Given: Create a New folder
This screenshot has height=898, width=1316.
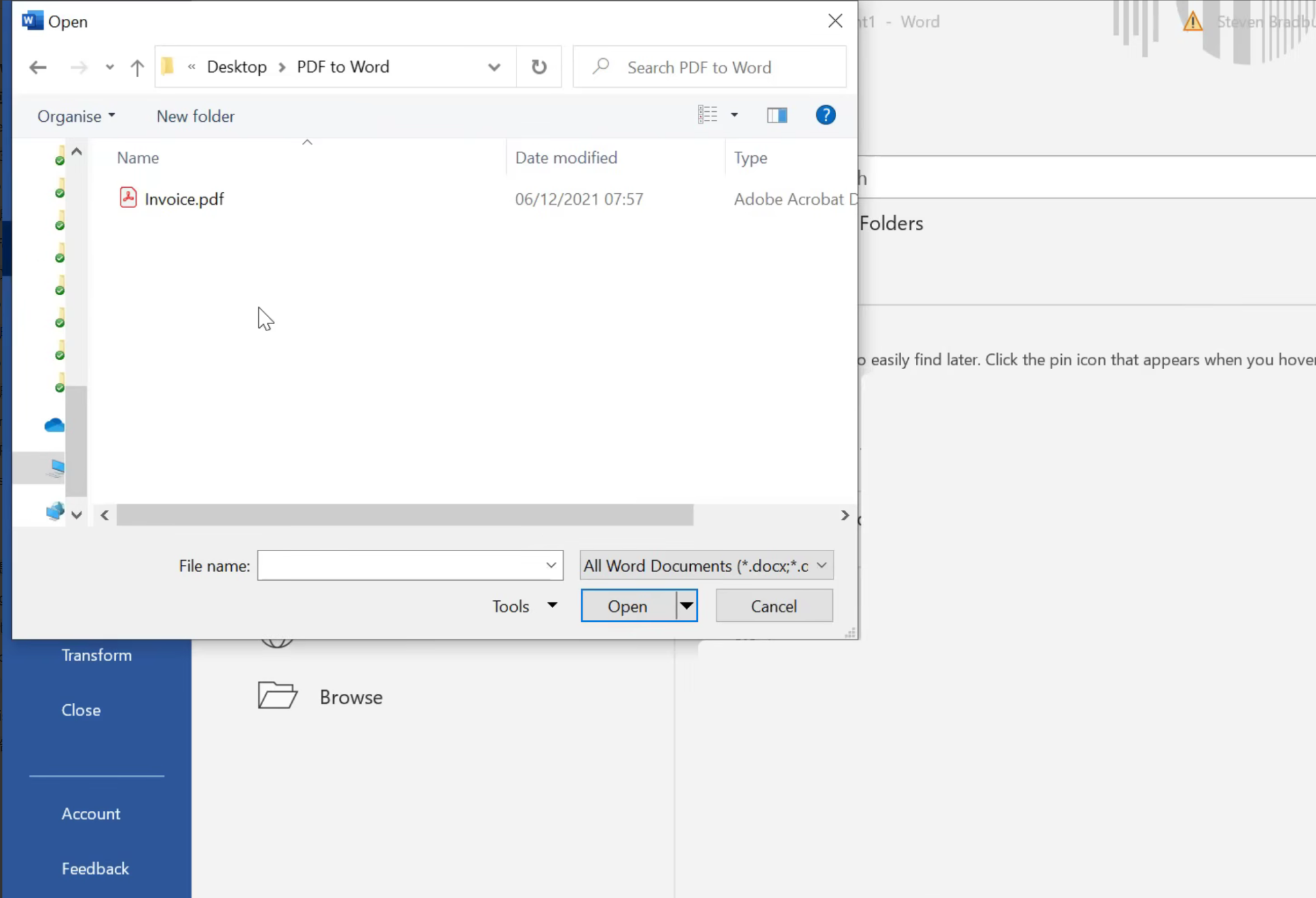Looking at the screenshot, I should 195,116.
